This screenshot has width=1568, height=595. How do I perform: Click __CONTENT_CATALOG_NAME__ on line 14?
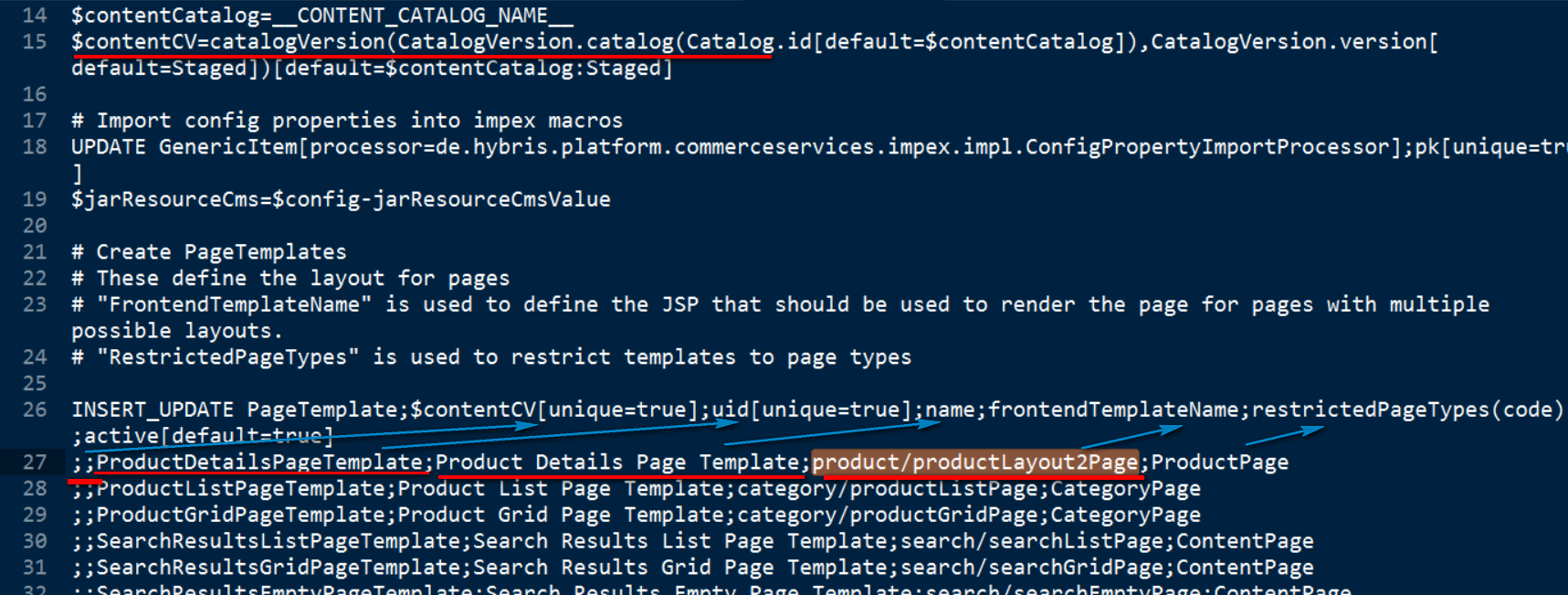423,16
